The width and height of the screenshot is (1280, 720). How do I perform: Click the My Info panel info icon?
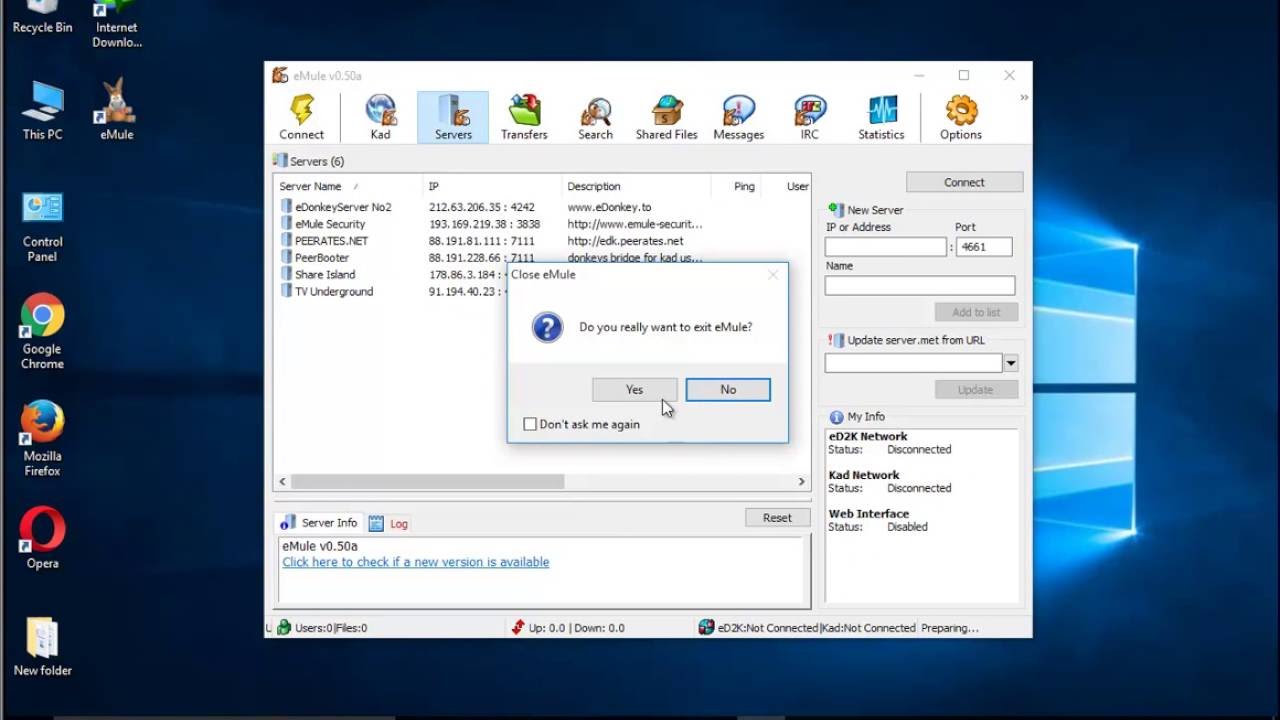[x=836, y=417]
